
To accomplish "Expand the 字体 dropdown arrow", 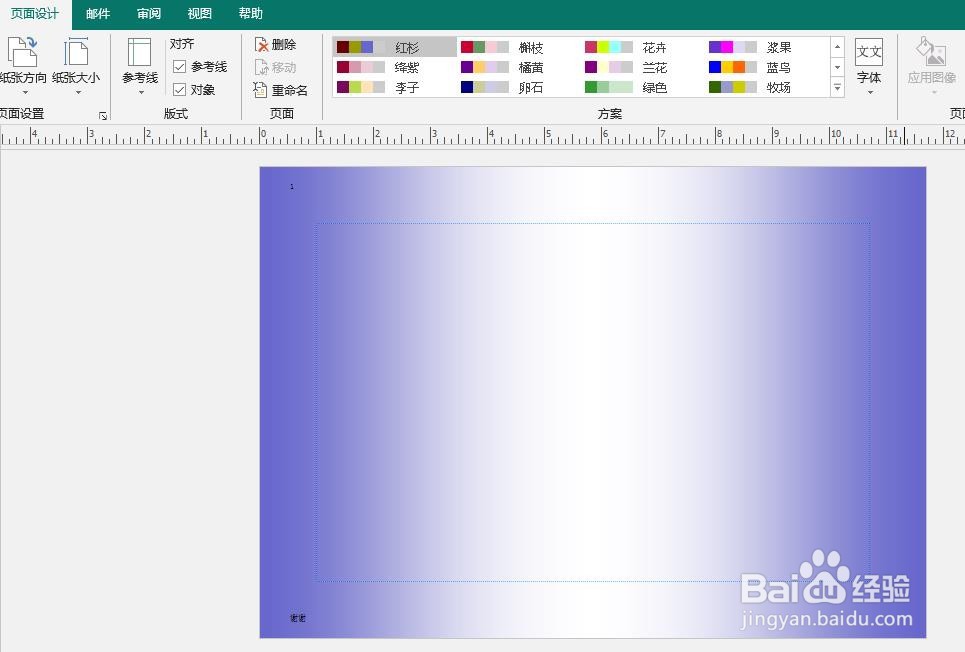I will click(x=870, y=92).
